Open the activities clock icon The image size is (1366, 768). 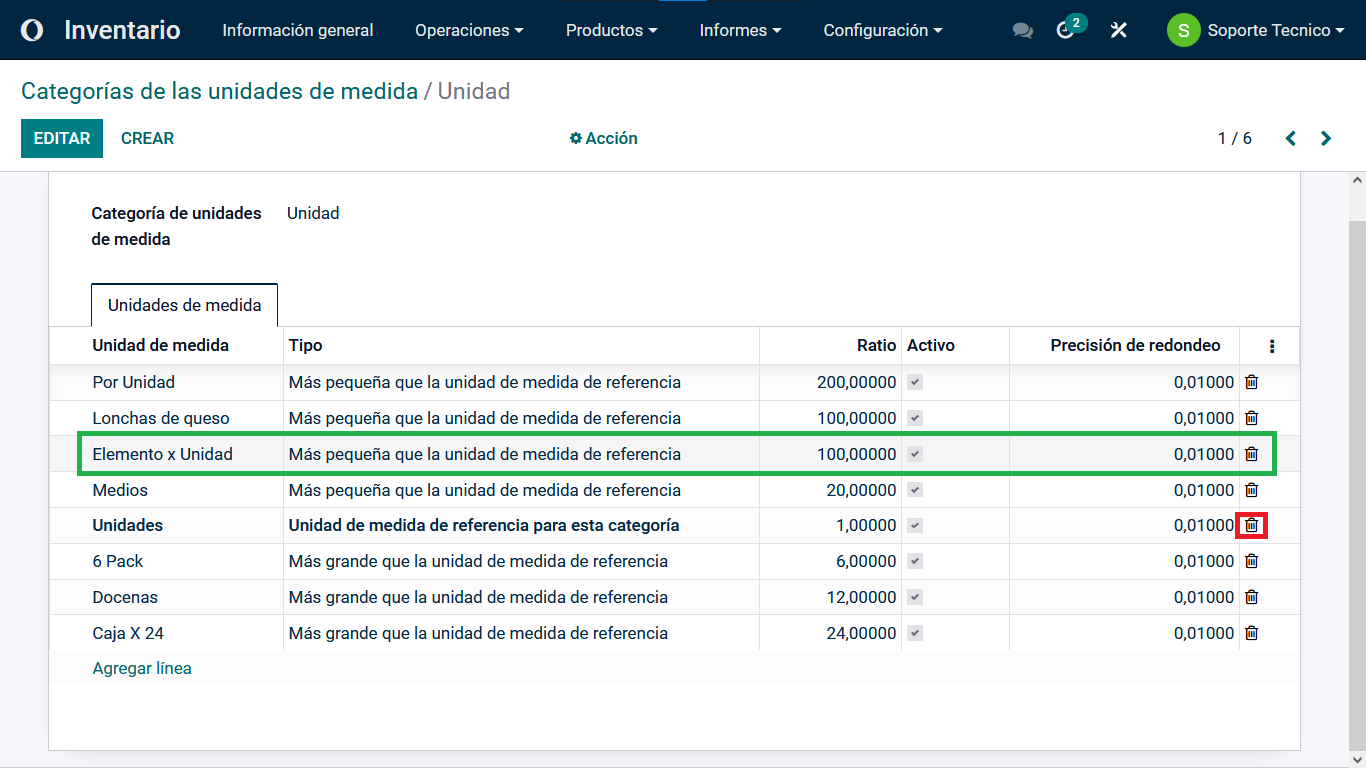tap(1066, 31)
